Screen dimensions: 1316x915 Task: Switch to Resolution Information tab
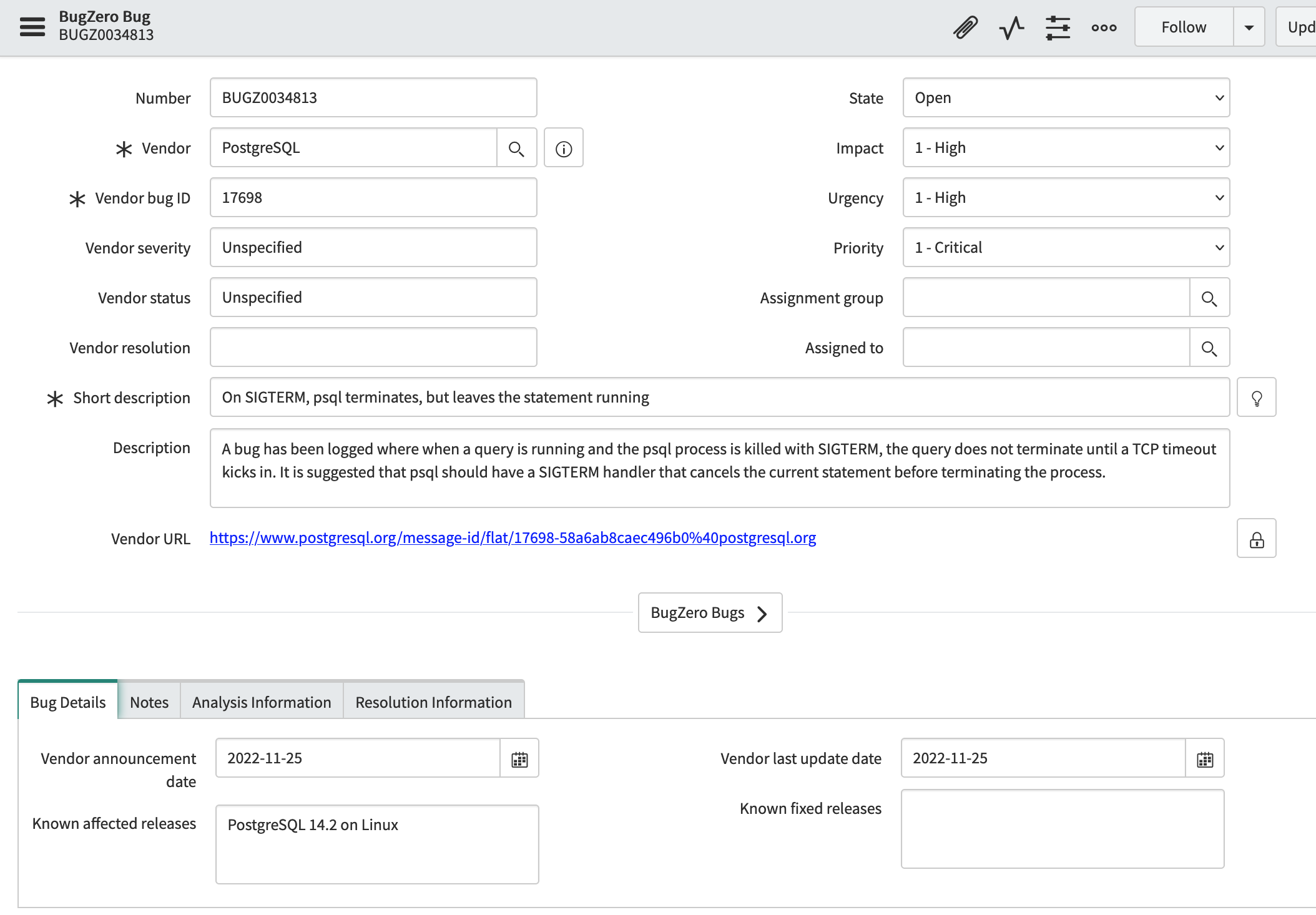coord(433,702)
